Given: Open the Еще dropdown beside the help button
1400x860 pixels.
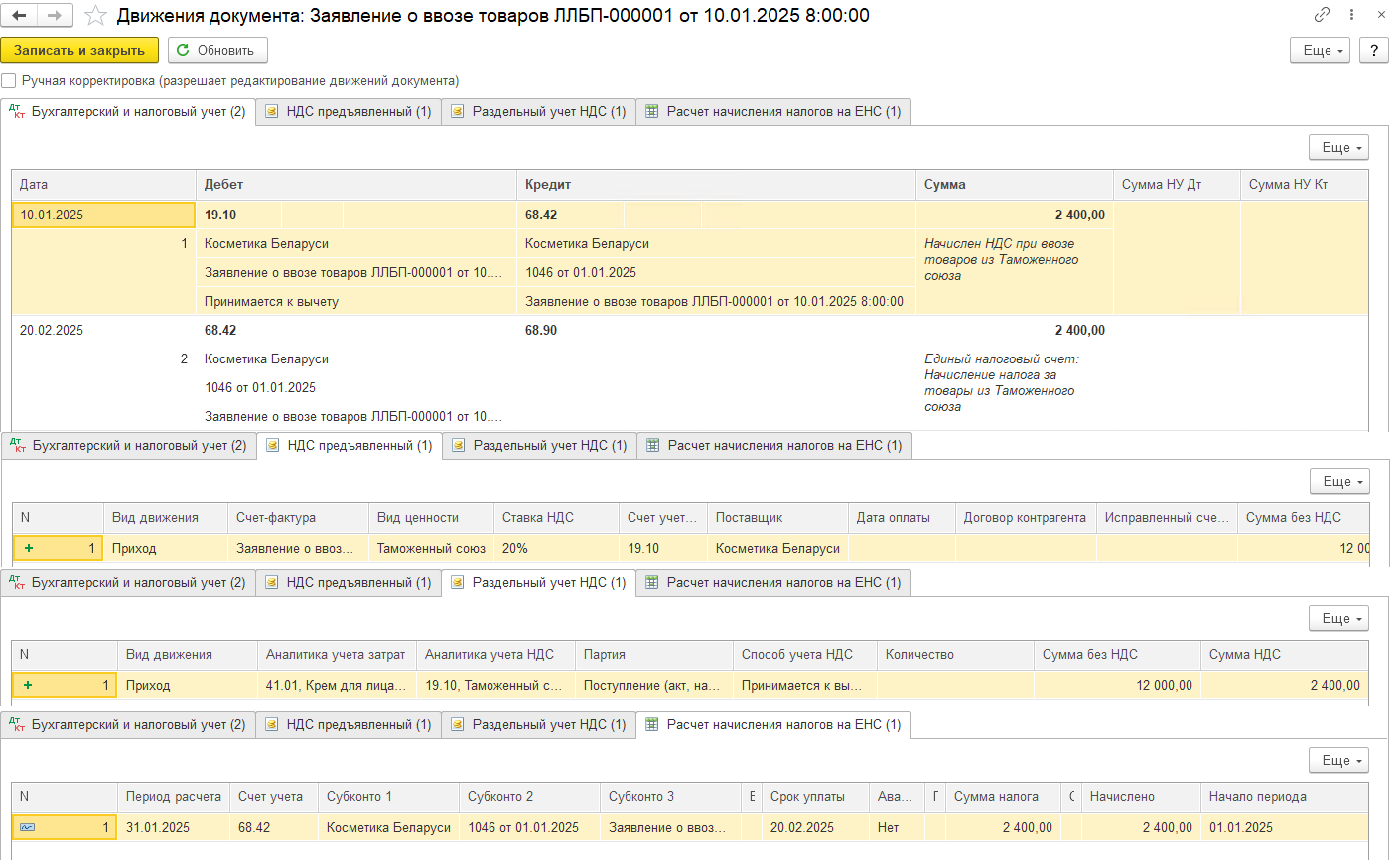Looking at the screenshot, I should pyautogui.click(x=1320, y=50).
